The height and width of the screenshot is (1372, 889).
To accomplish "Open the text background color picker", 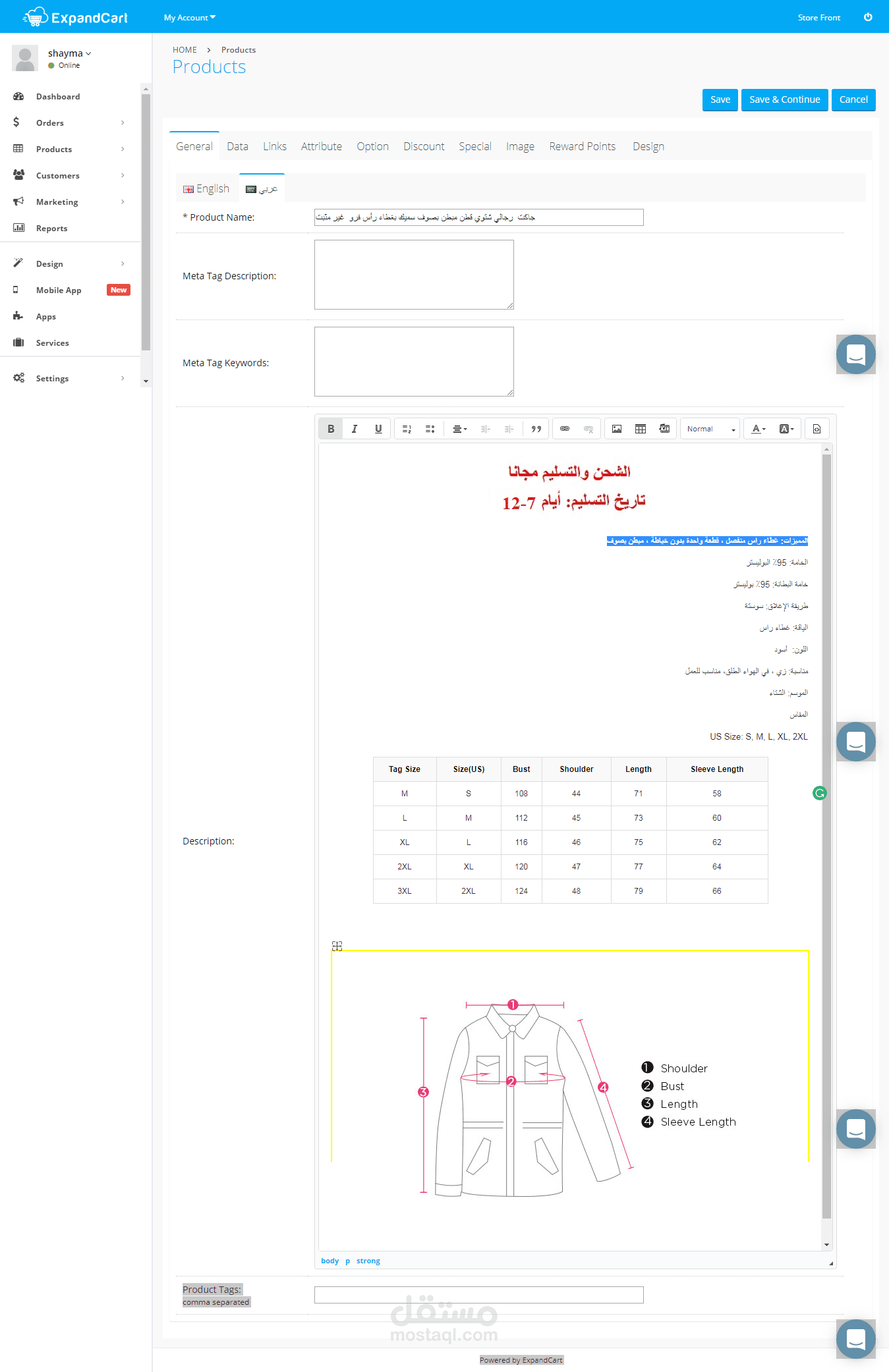I will click(786, 429).
